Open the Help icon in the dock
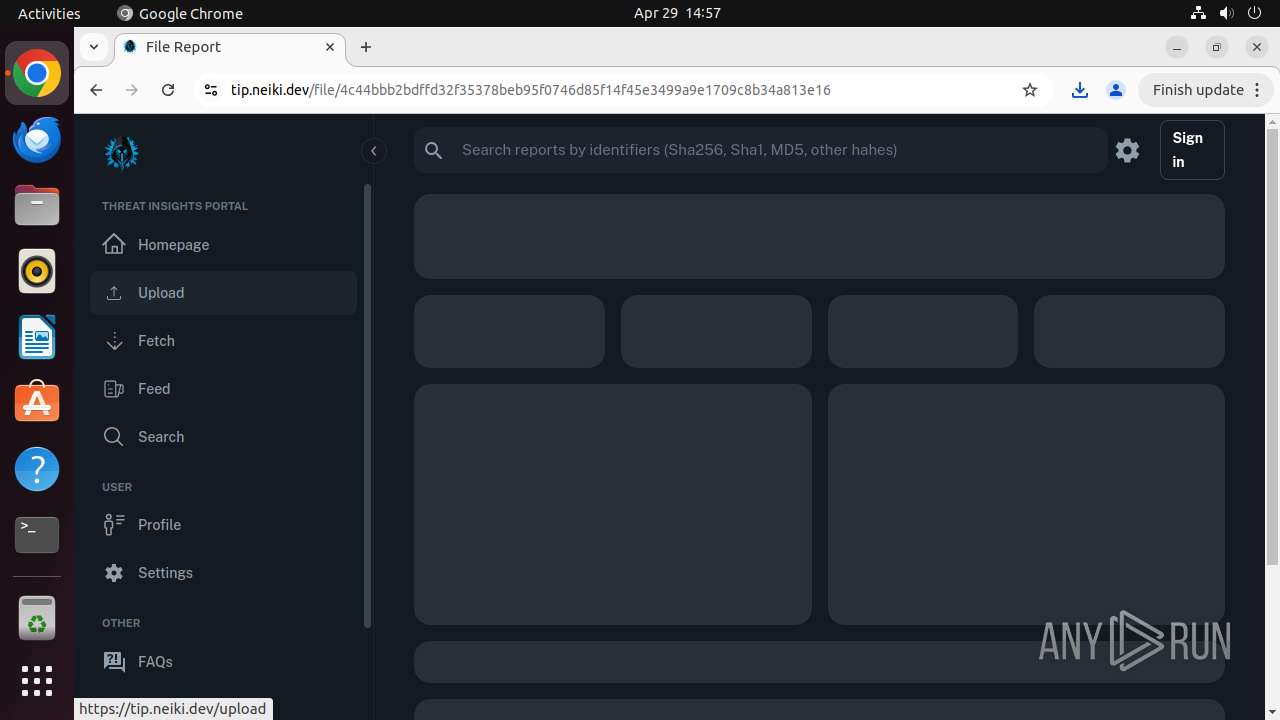The height and width of the screenshot is (720, 1280). [37, 469]
